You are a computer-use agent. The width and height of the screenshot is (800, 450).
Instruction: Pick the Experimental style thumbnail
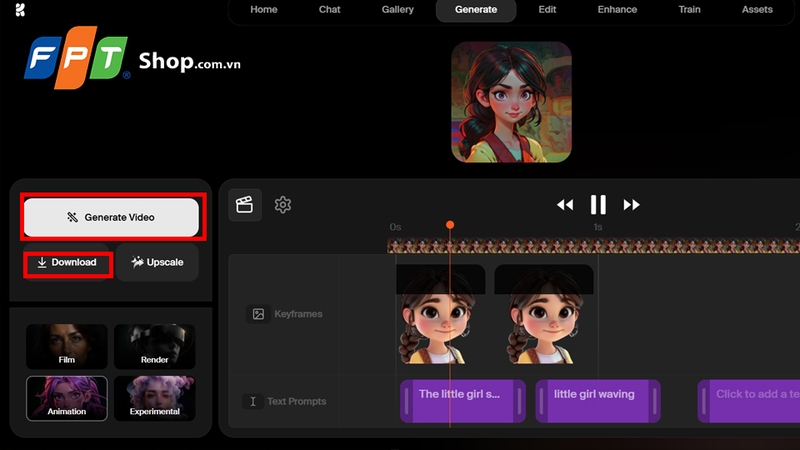[x=155, y=398]
